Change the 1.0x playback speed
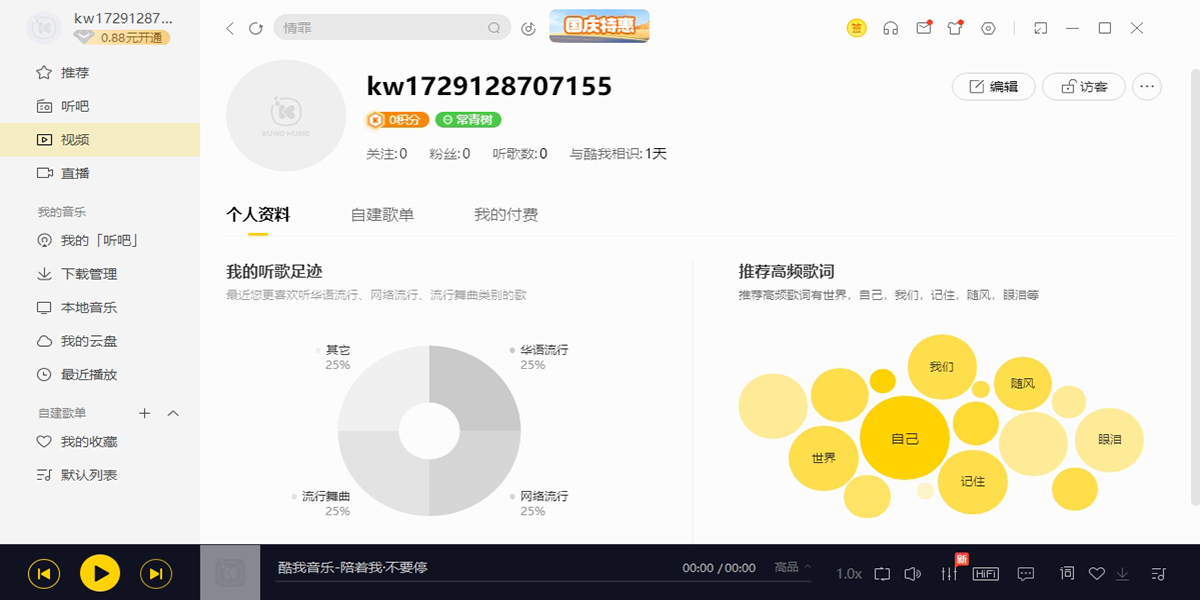Image resolution: width=1200 pixels, height=600 pixels. coord(848,573)
